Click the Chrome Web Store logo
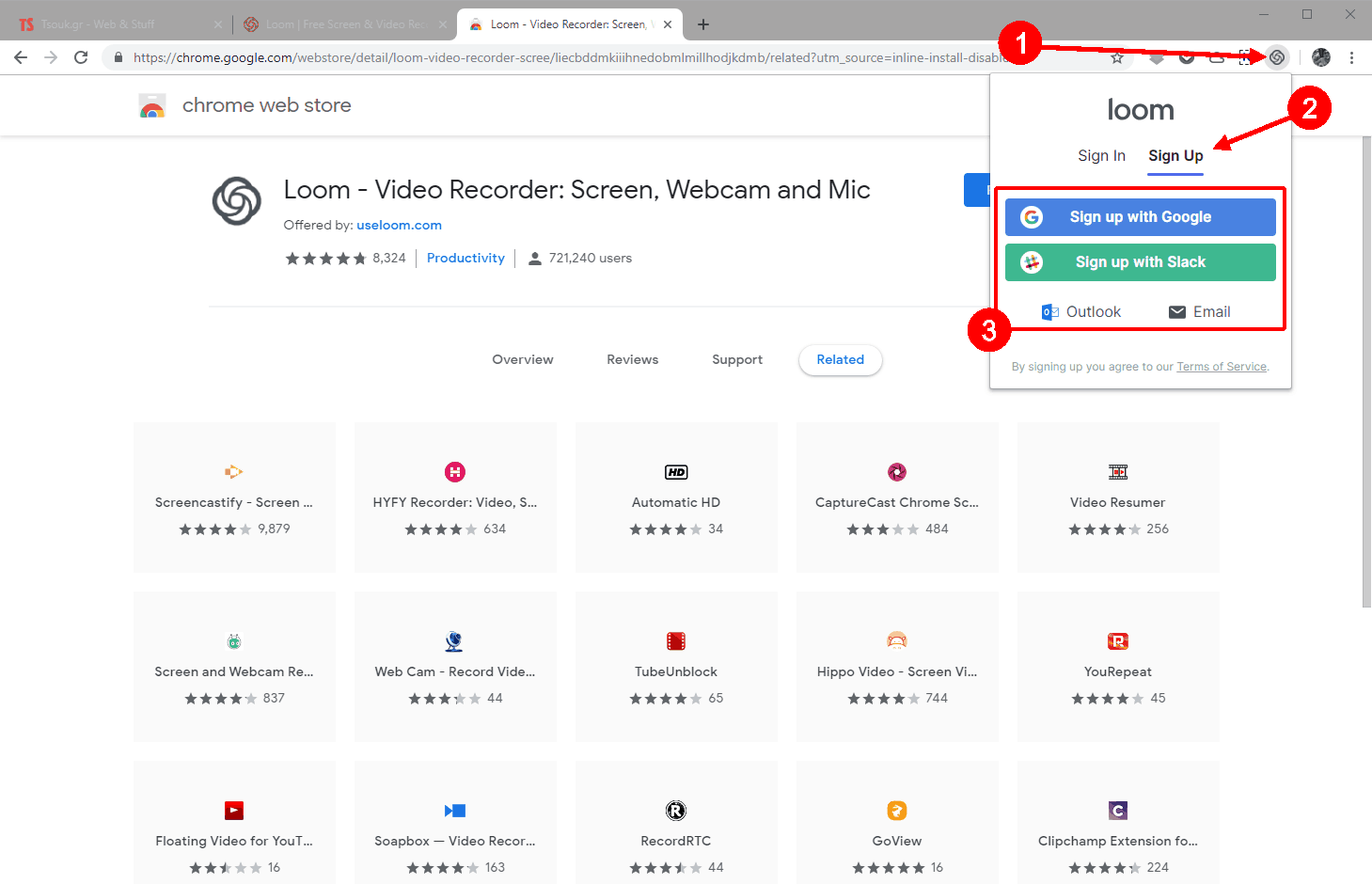Image resolution: width=1372 pixels, height=884 pixels. (x=152, y=105)
